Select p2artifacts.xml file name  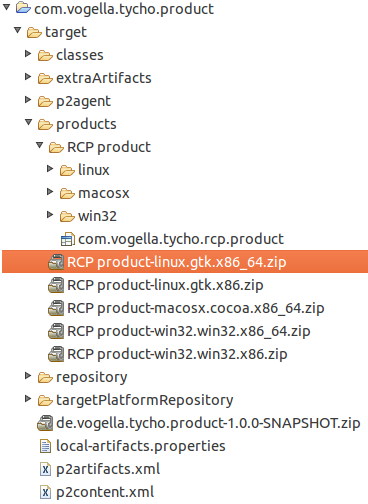[x=108, y=470]
